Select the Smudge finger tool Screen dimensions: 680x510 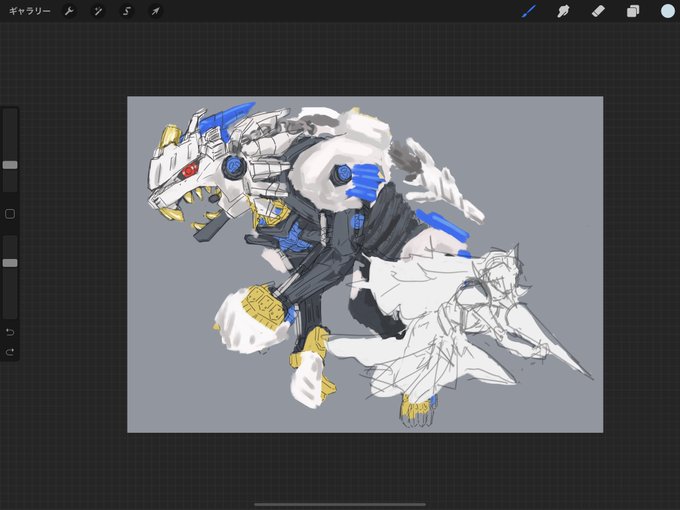(x=563, y=11)
